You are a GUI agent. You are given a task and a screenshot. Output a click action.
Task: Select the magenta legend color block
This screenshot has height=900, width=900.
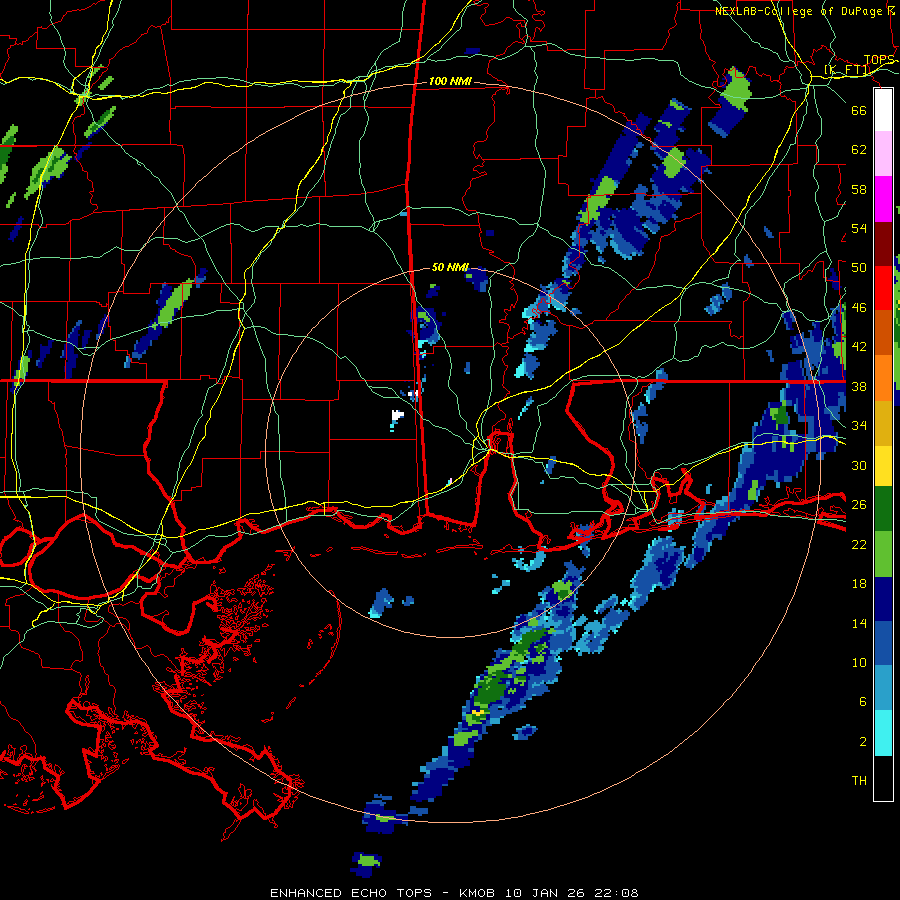883,199
